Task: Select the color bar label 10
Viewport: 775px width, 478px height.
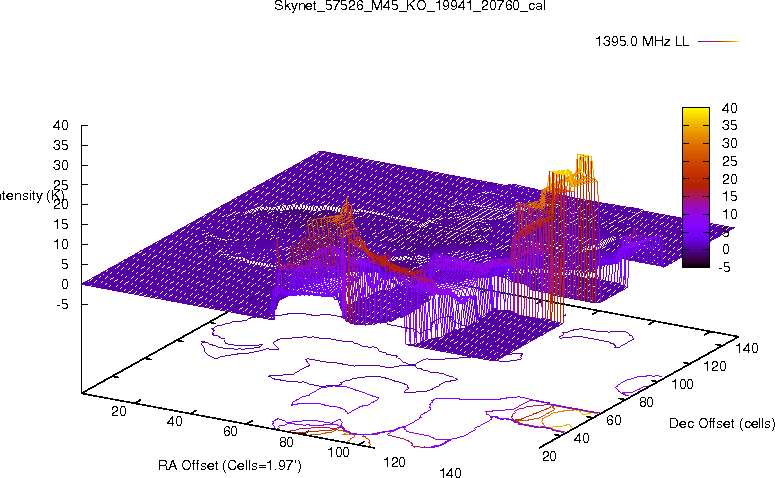Action: click(x=730, y=215)
